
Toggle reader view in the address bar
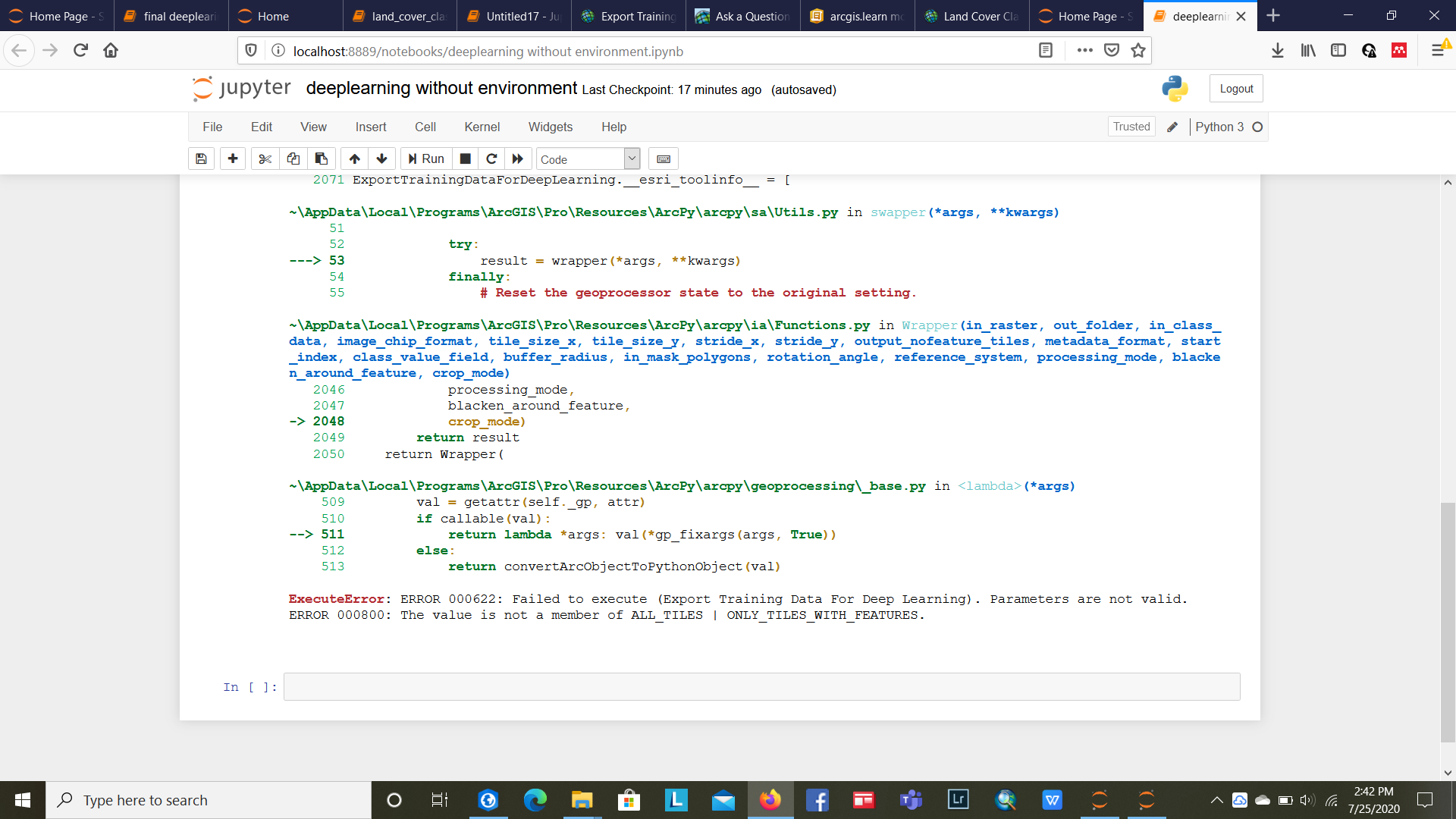1046,51
